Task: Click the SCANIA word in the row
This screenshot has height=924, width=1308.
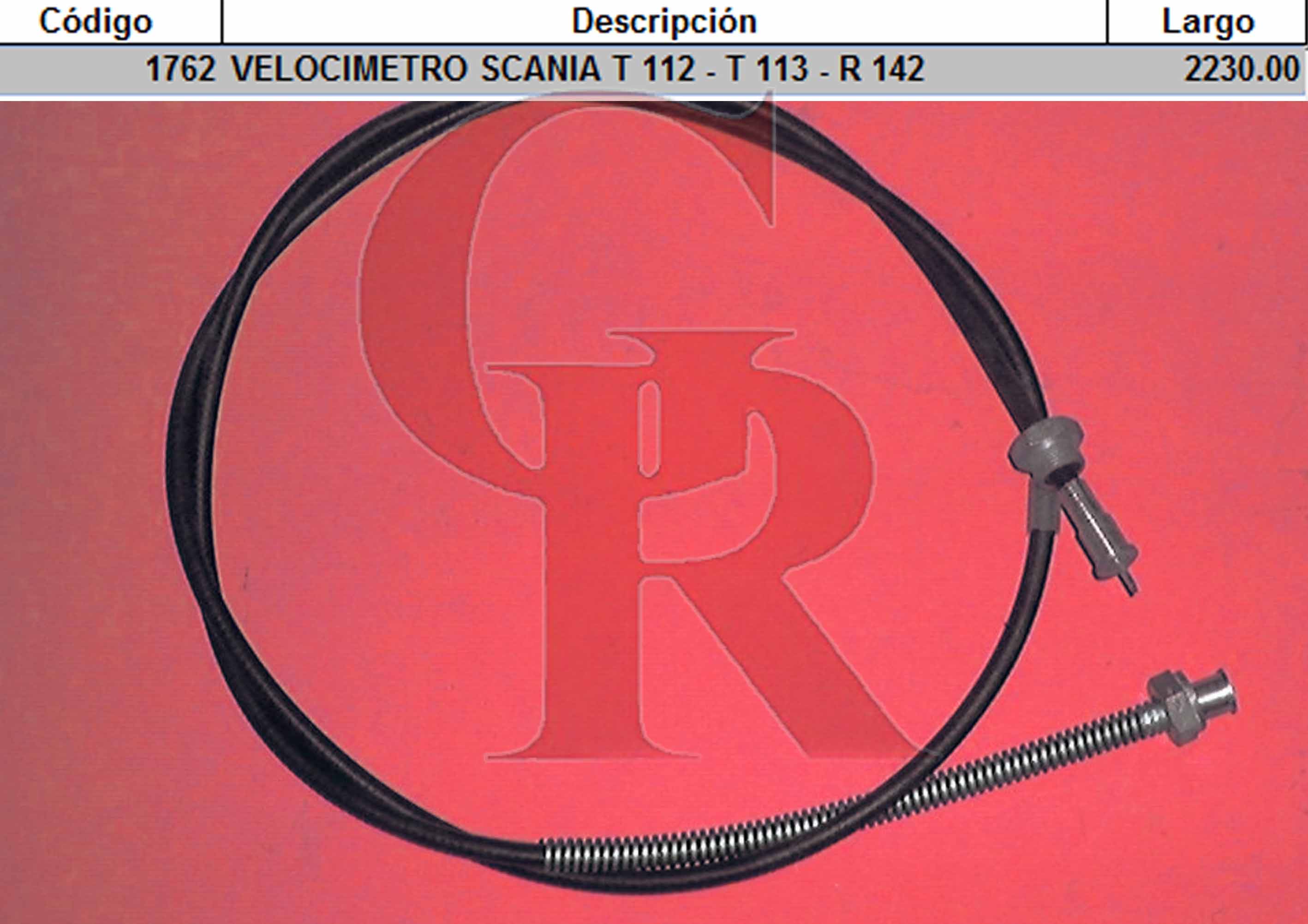Action: (x=540, y=69)
